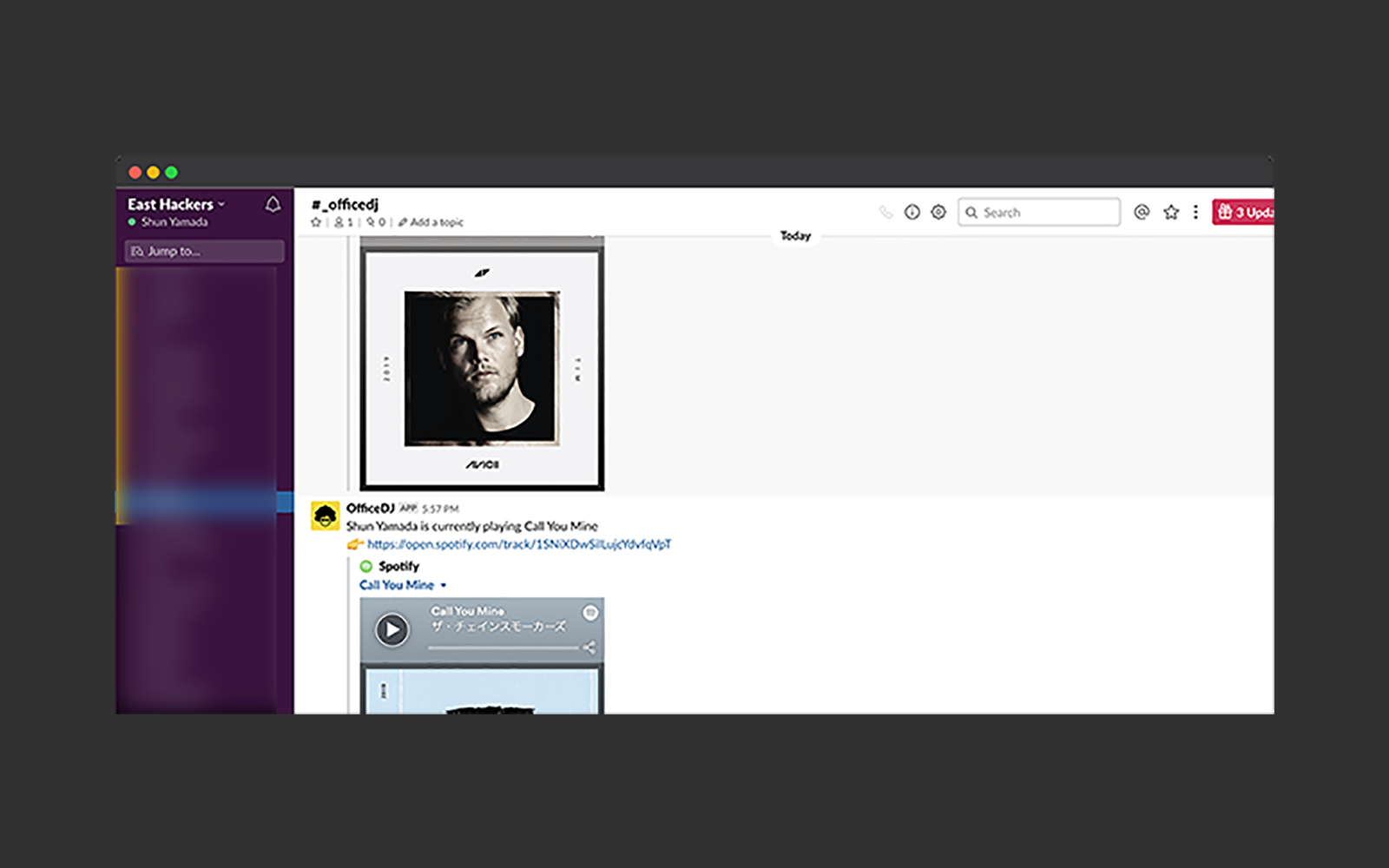View channel members count icon
The width and height of the screenshot is (1389, 868).
pos(339,221)
